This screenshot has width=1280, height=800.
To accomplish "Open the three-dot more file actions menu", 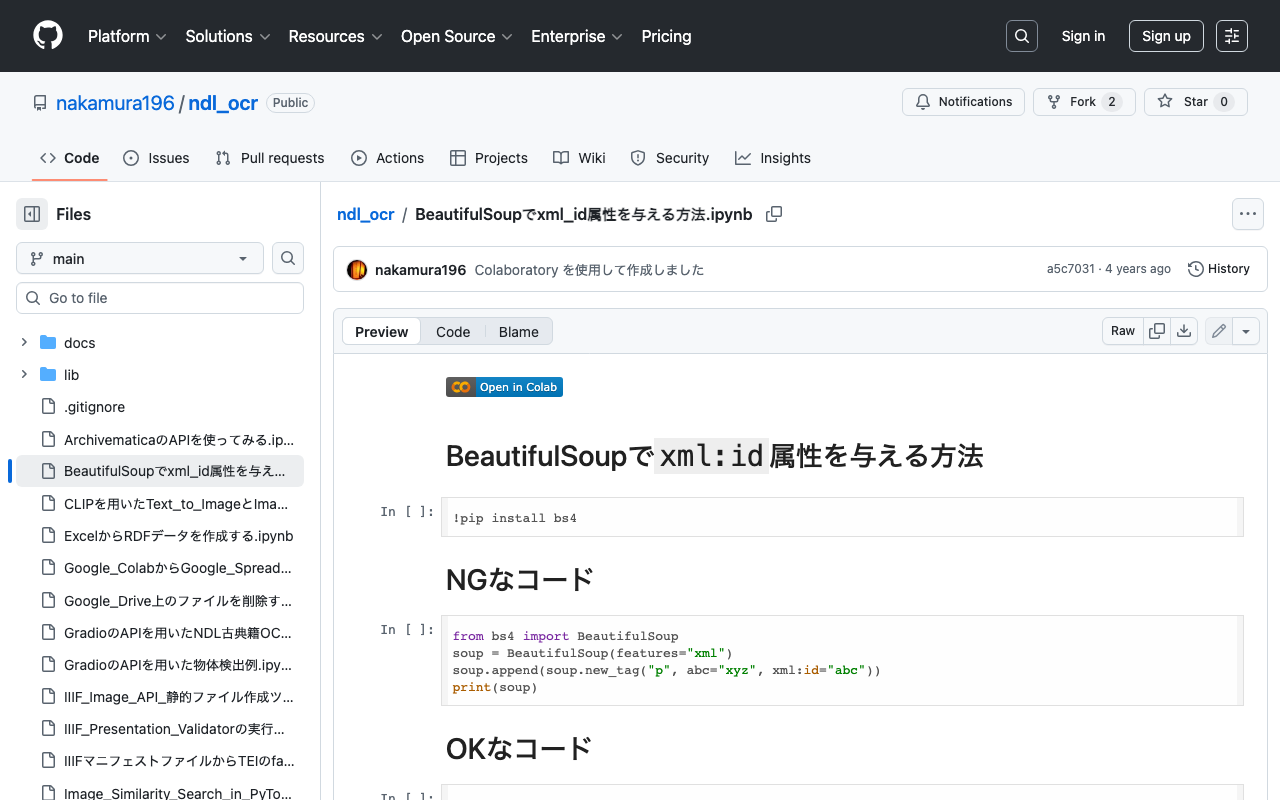I will [1247, 214].
